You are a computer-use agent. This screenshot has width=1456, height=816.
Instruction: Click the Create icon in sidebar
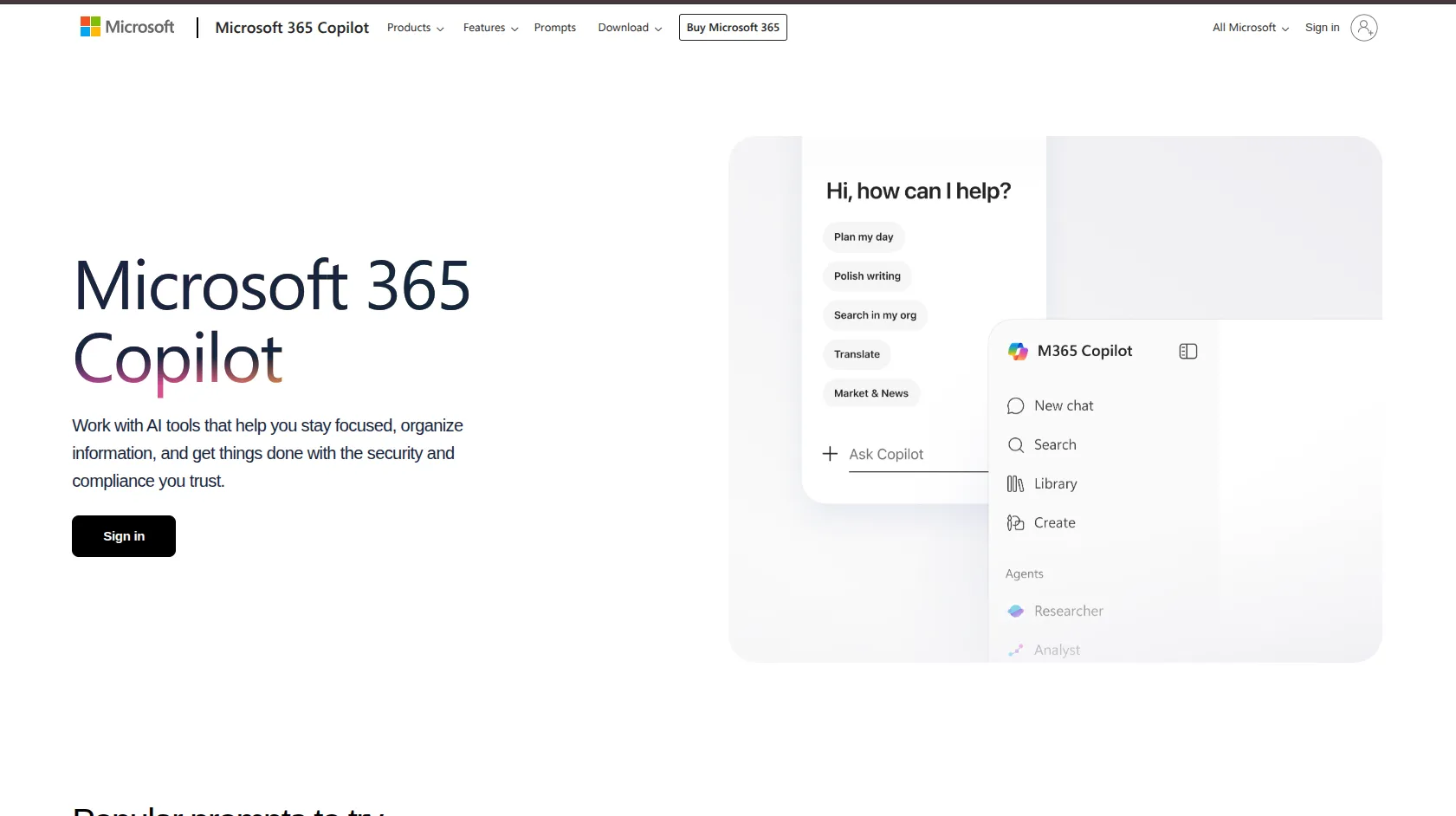tap(1016, 523)
